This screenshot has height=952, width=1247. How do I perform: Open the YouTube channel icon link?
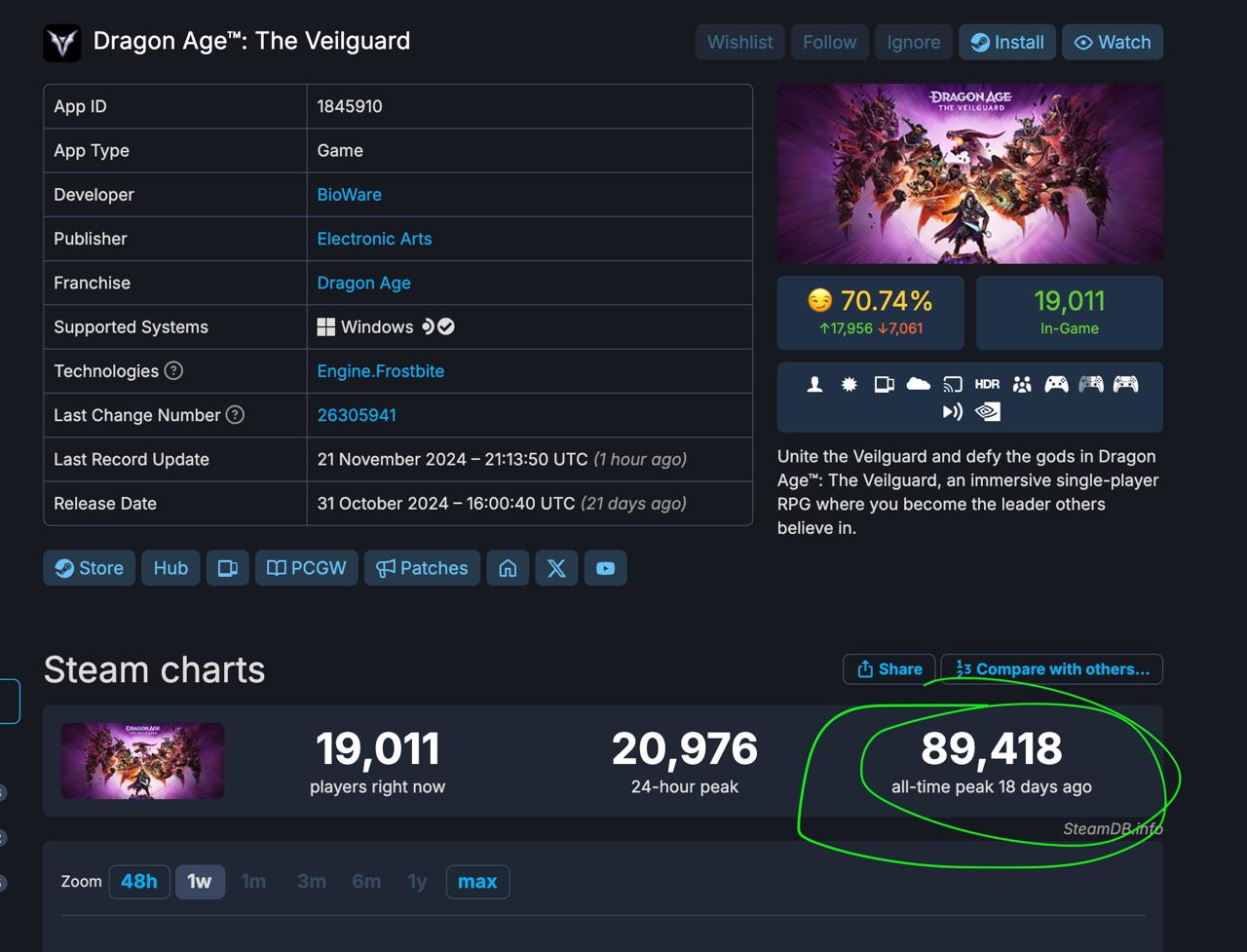(x=605, y=568)
